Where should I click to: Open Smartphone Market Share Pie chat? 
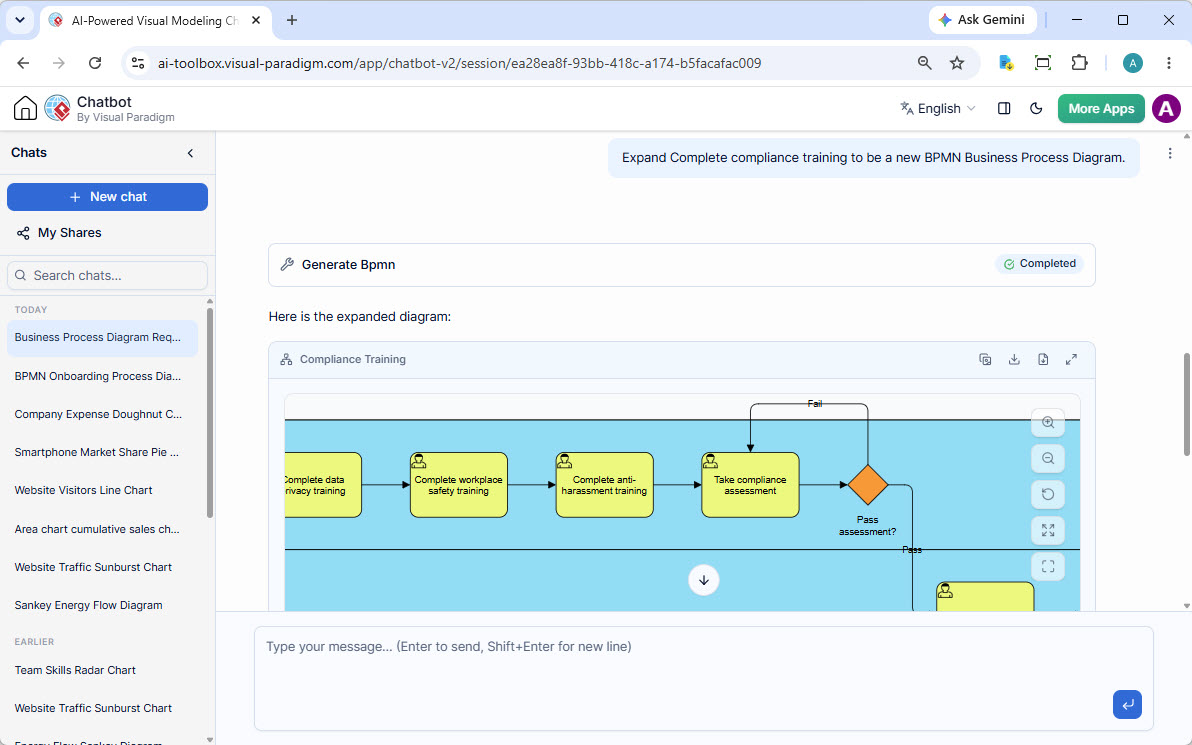point(102,452)
